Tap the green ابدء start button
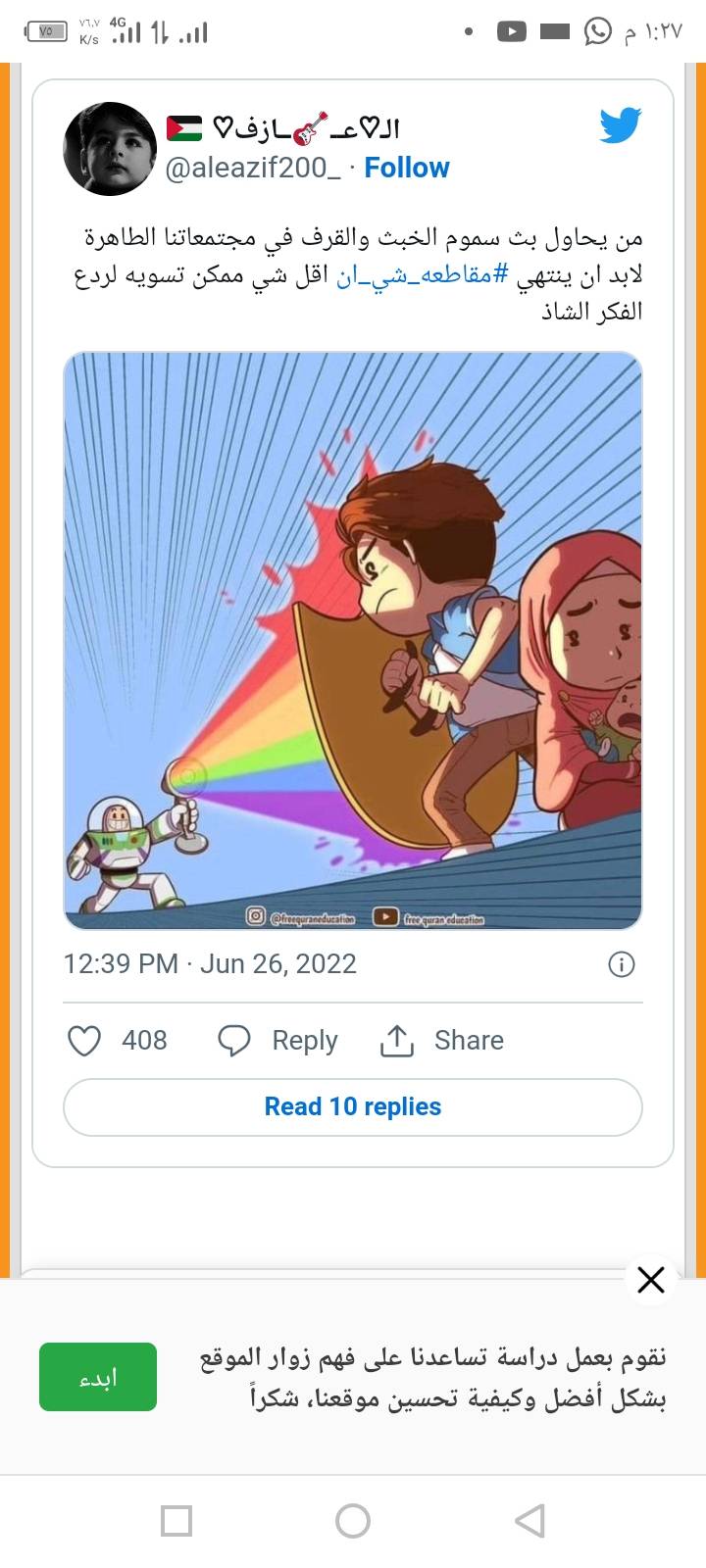Screen dimensions: 706x1568 click(x=98, y=1377)
